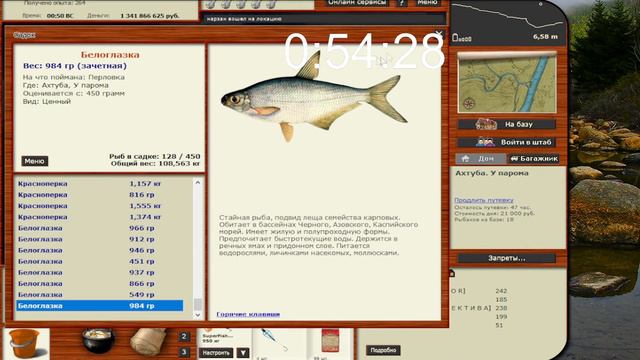The width and height of the screenshot is (640, 360).
Task: Click the bus icon on На базу
Action: [485, 124]
